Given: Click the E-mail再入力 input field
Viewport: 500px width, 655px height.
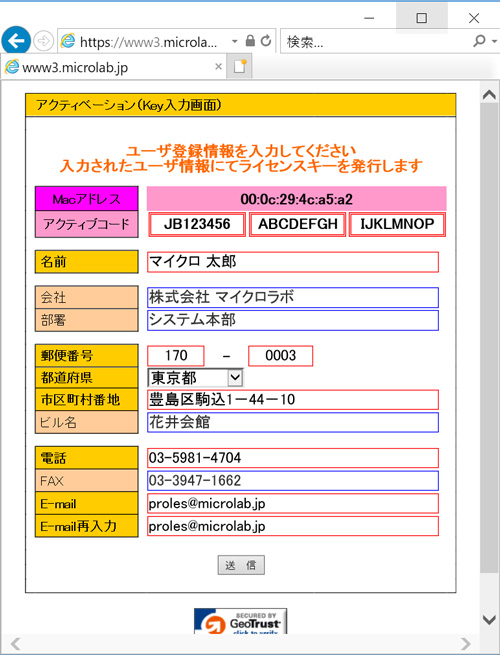Looking at the screenshot, I should click(293, 526).
